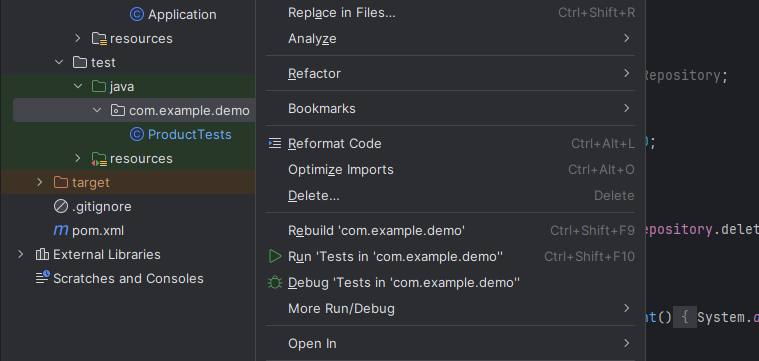Select the ProductTests file in tree
The width and height of the screenshot is (759, 361).
coord(190,135)
